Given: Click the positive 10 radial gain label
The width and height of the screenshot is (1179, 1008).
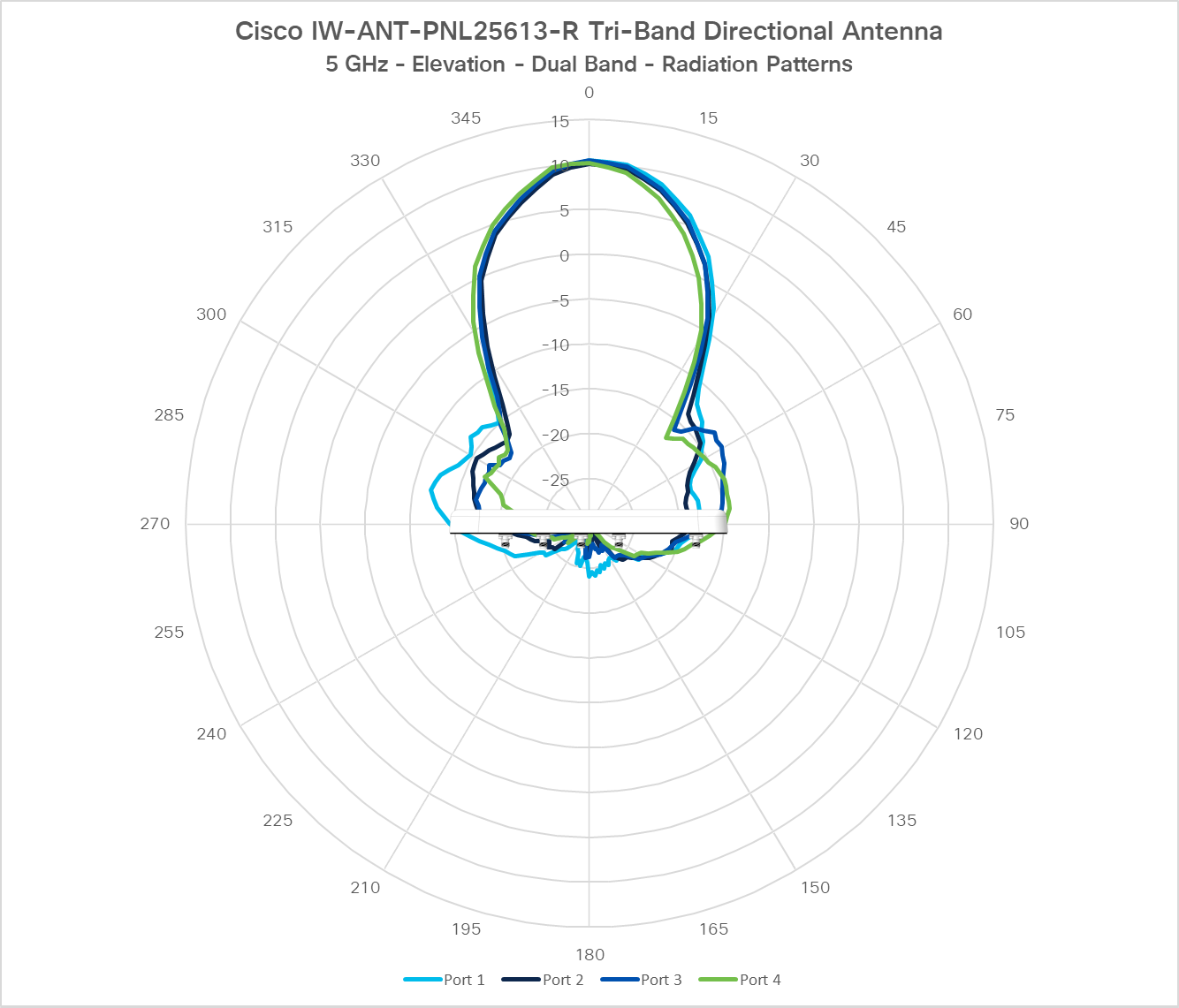Looking at the screenshot, I should [560, 166].
